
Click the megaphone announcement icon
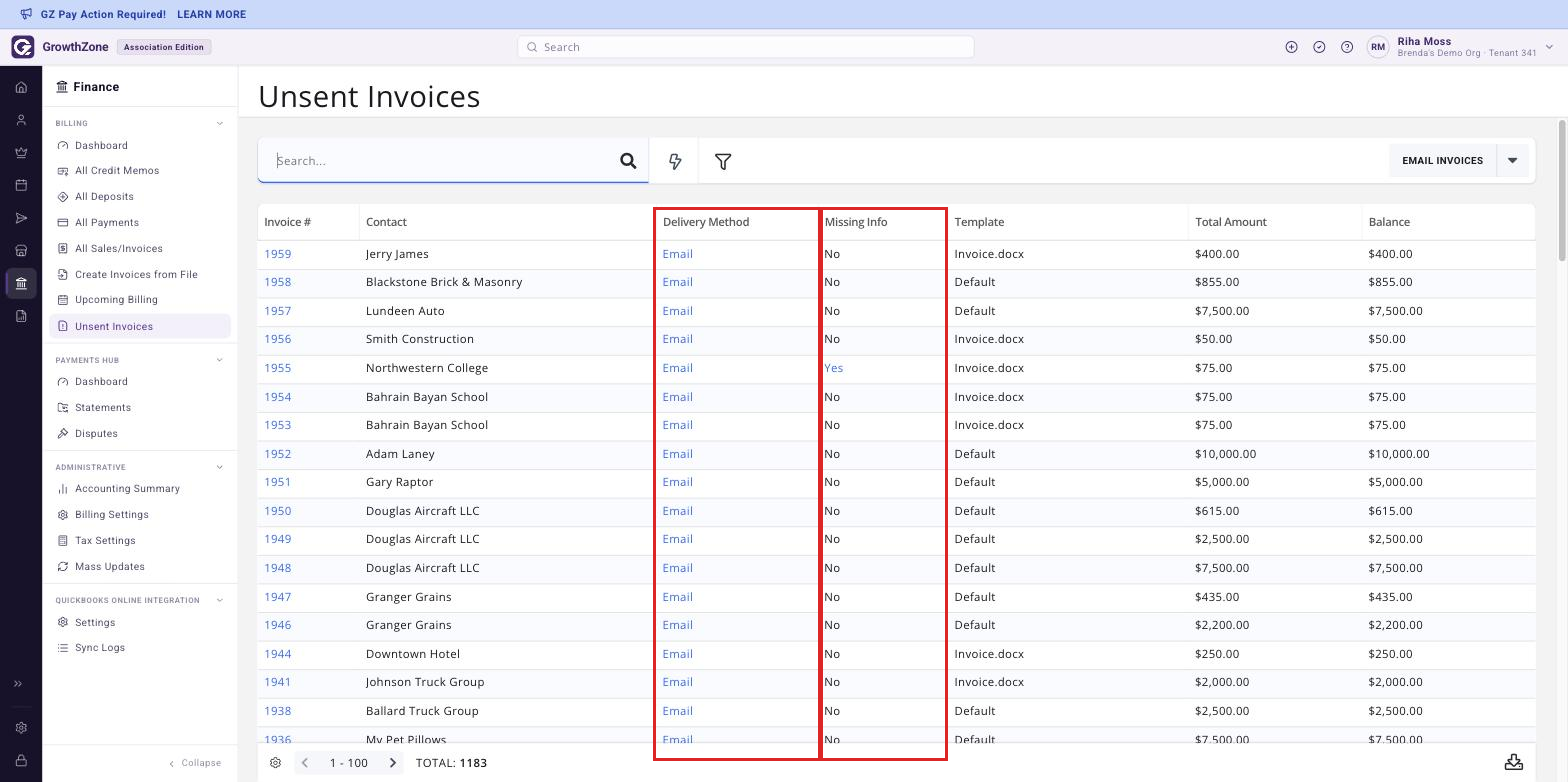[x=26, y=14]
